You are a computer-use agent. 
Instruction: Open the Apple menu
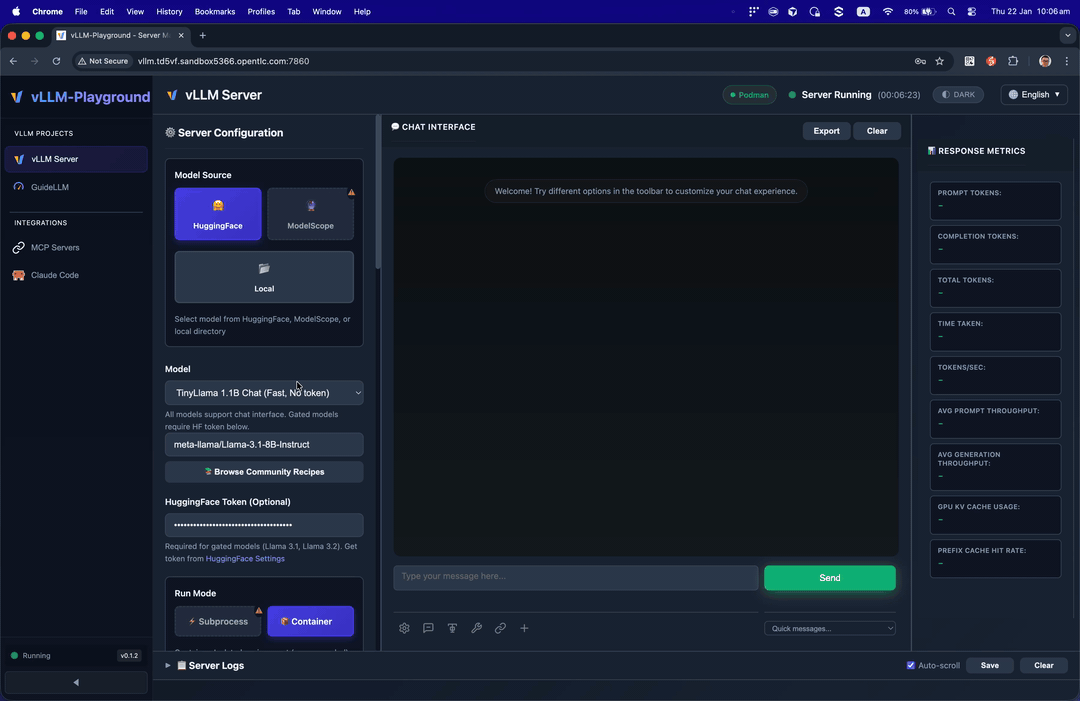coord(16,12)
